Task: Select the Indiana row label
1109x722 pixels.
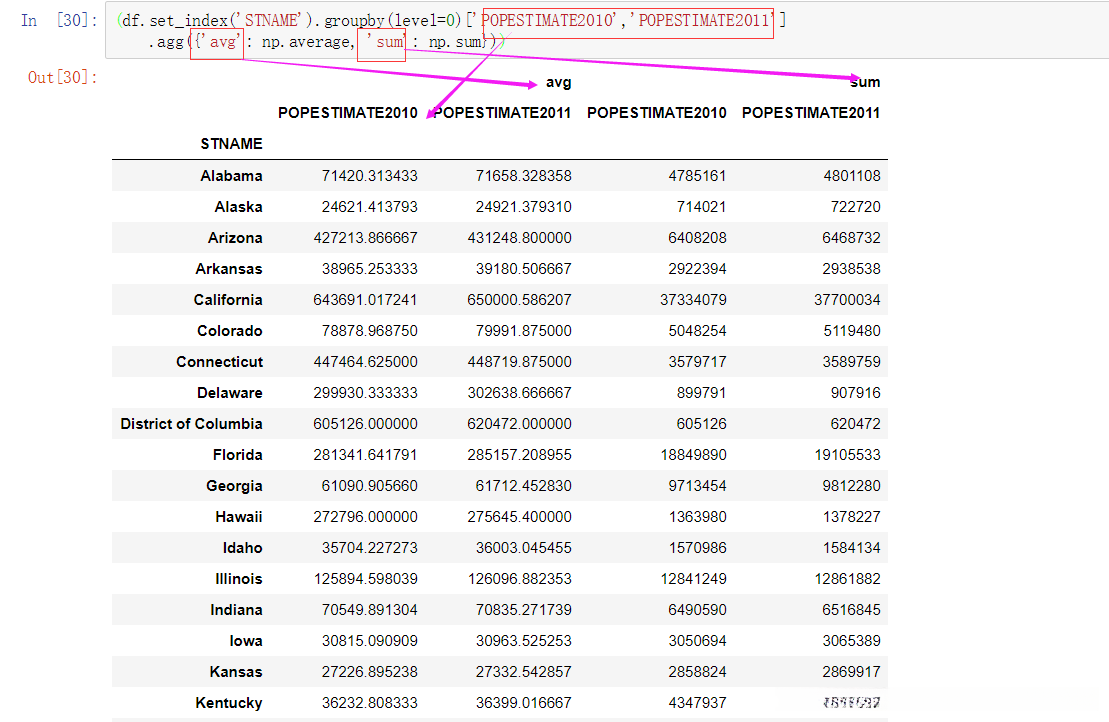Action: click(236, 610)
